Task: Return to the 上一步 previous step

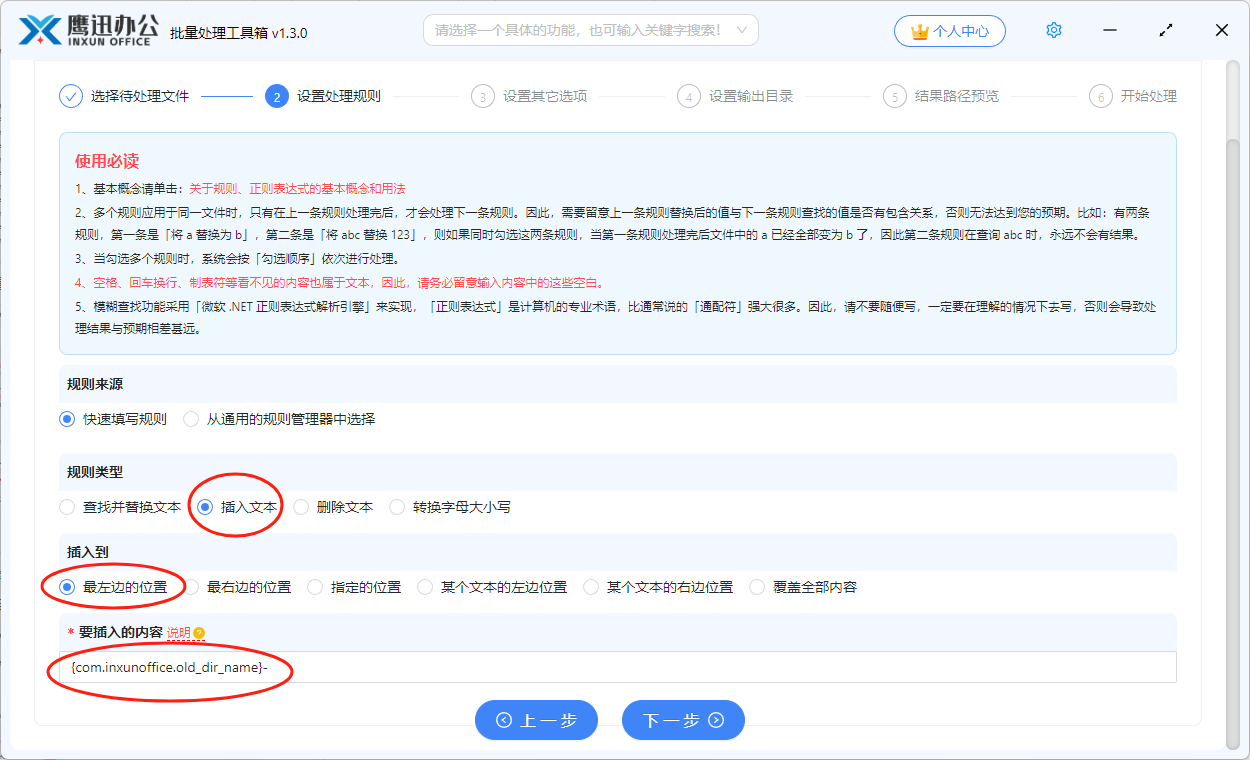Action: (536, 720)
